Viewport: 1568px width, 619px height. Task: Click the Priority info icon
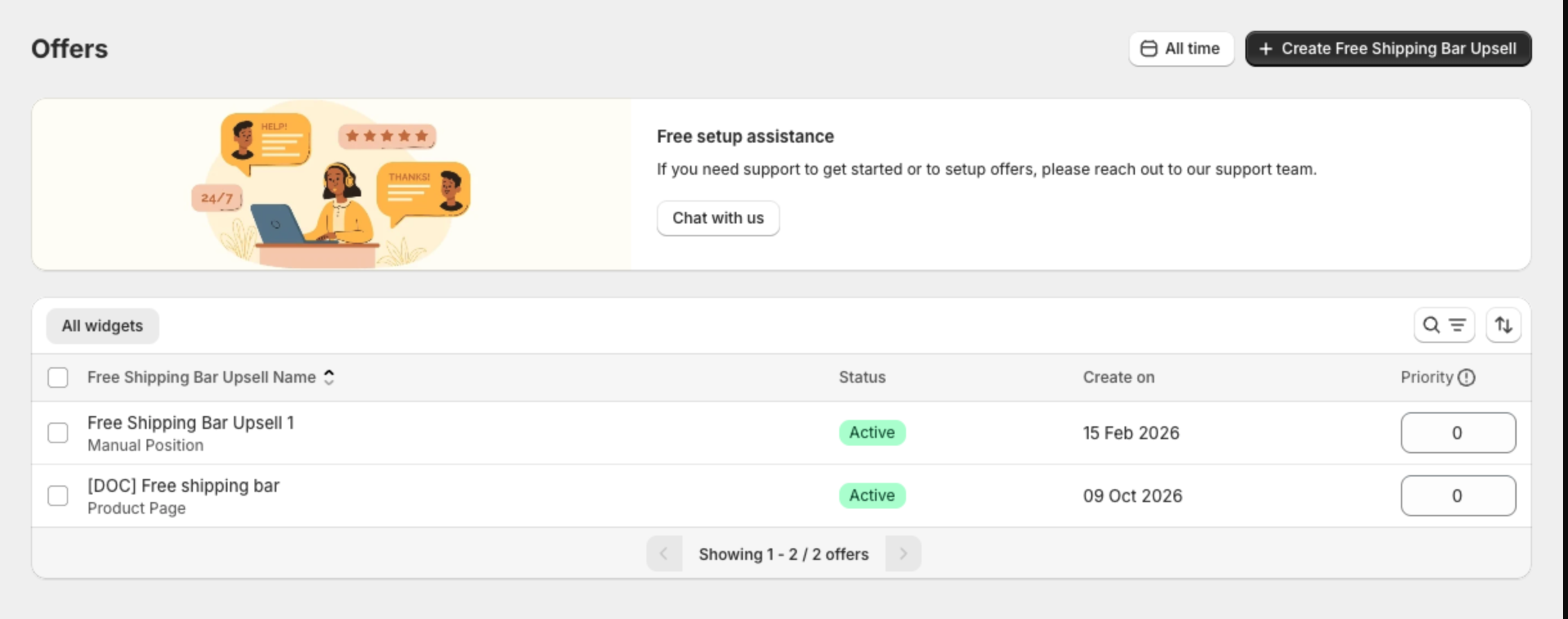pyautogui.click(x=1466, y=378)
